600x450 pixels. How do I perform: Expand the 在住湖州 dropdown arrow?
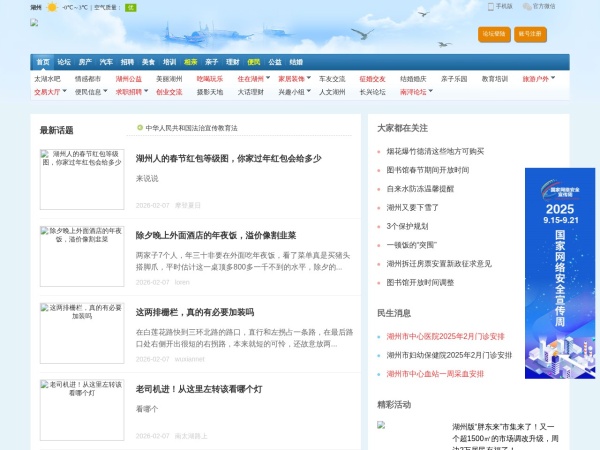pos(267,78)
